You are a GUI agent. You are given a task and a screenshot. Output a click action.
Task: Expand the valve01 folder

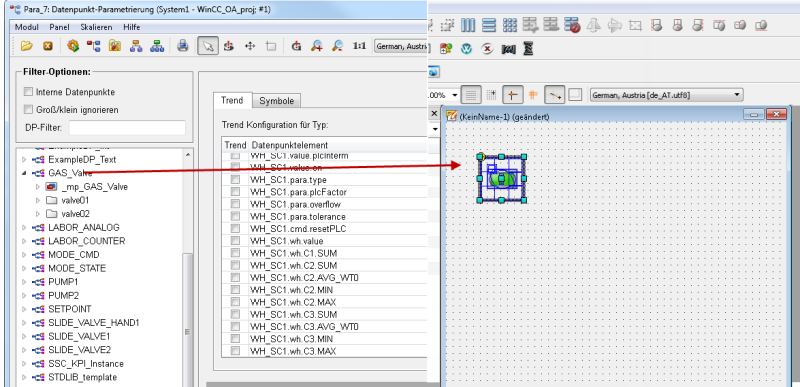point(37,200)
